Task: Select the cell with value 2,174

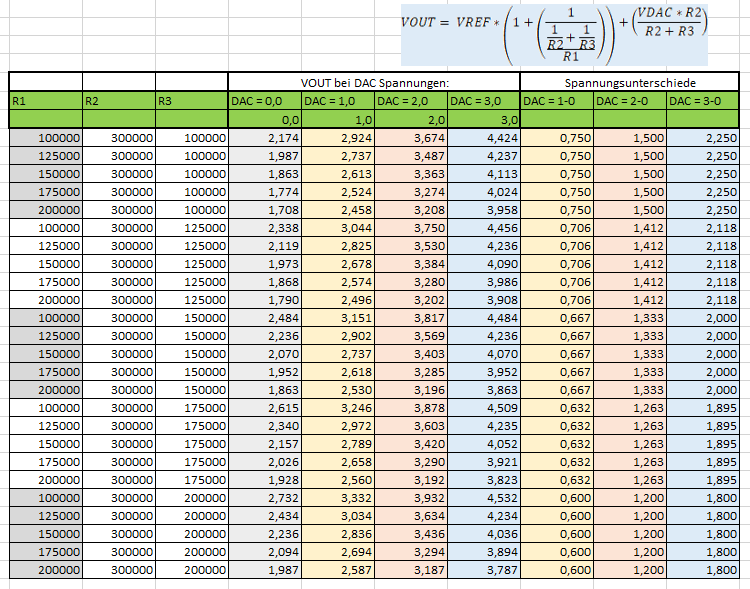Action: pyautogui.click(x=265, y=138)
